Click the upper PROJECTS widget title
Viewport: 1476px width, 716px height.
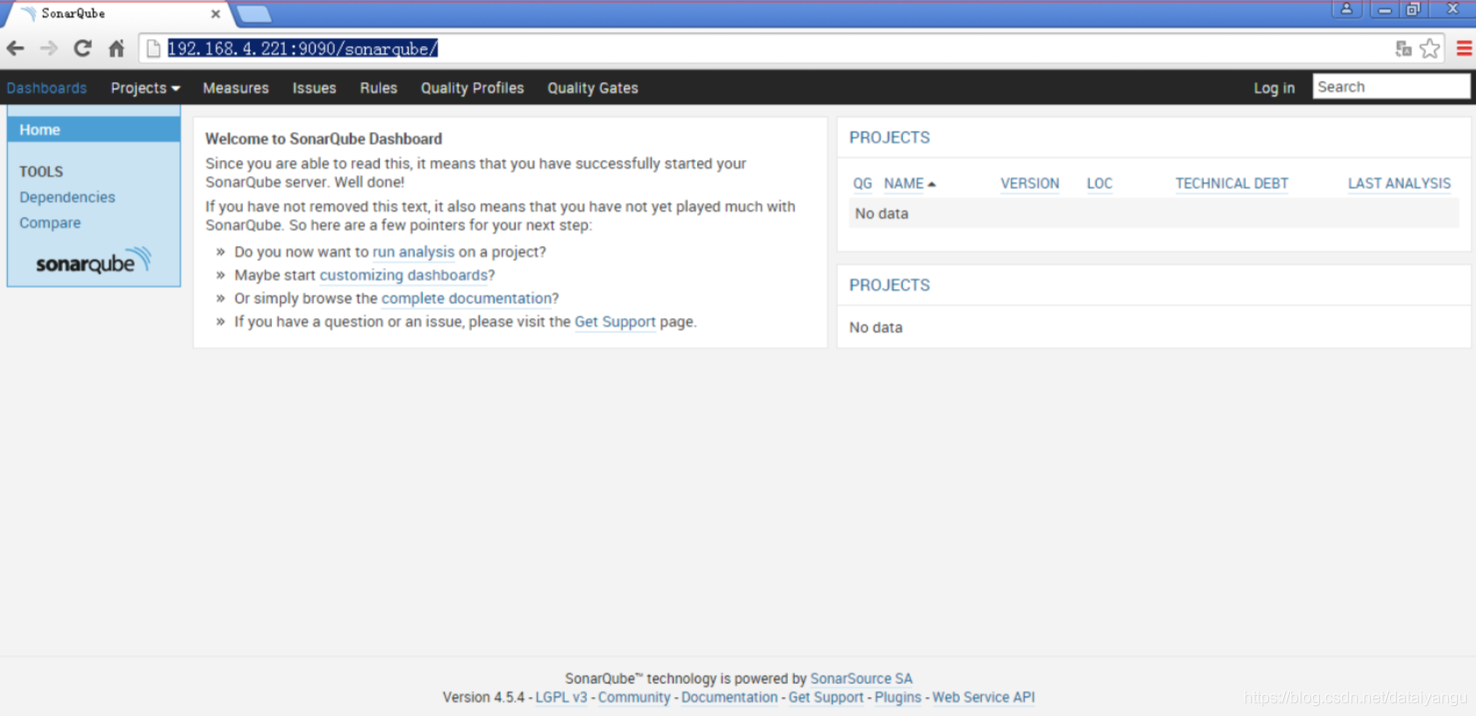[x=889, y=138]
